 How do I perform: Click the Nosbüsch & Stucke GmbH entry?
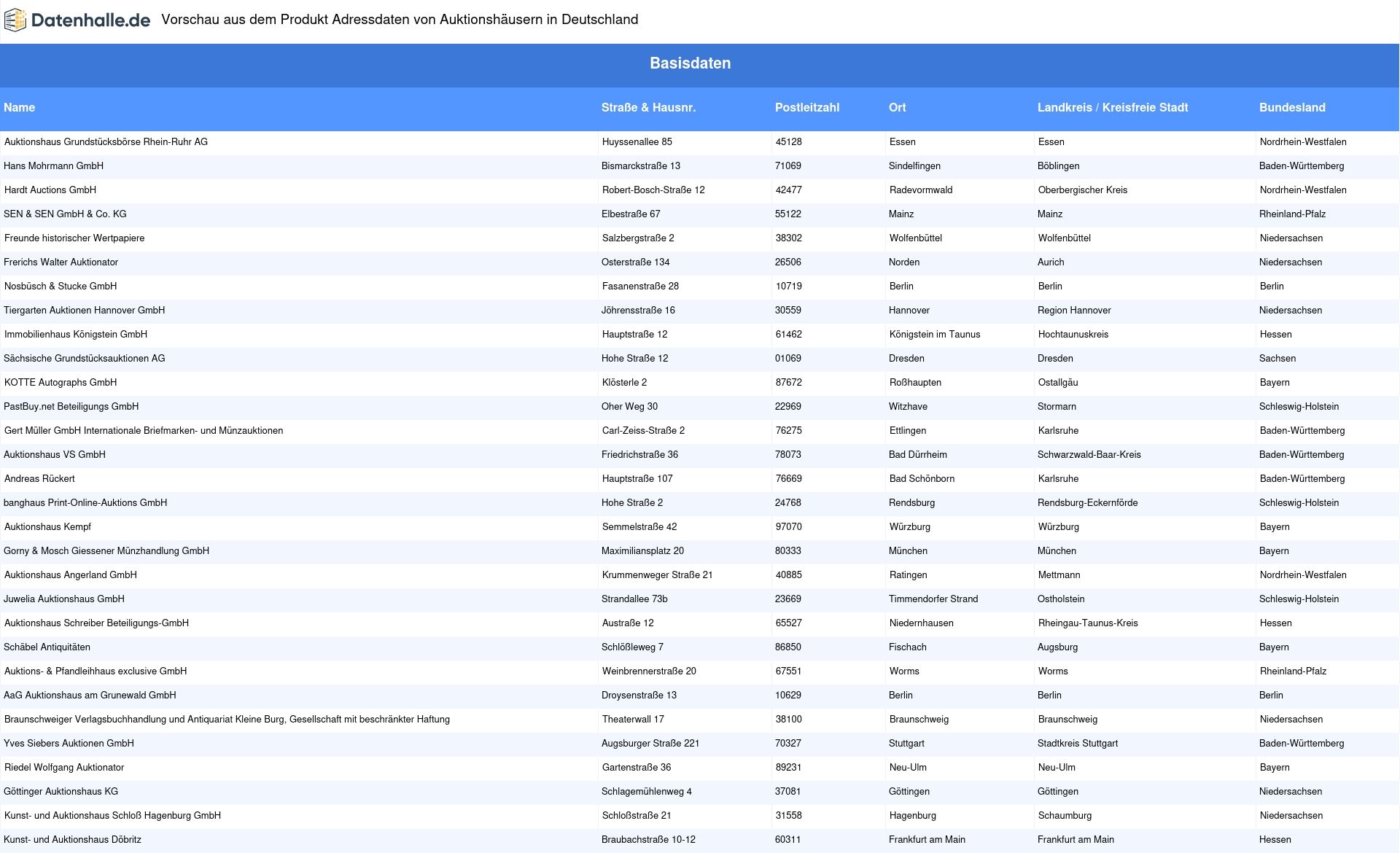(61, 287)
